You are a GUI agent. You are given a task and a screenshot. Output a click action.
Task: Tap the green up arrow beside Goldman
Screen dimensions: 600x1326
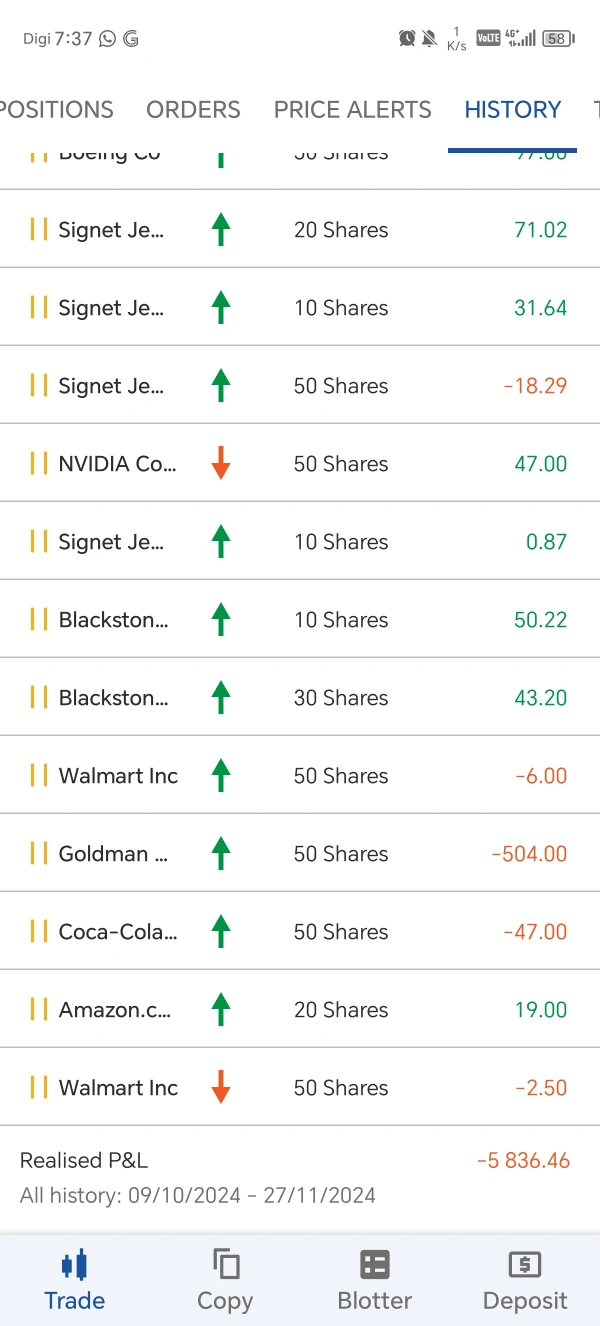pos(221,853)
